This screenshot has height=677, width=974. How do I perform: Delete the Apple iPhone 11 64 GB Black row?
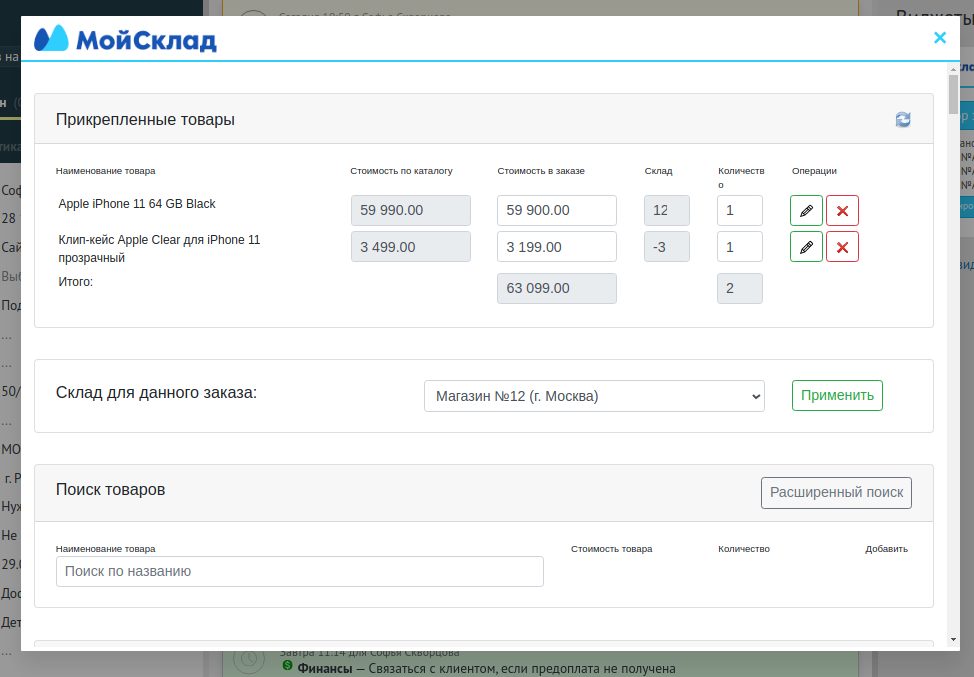coord(842,211)
